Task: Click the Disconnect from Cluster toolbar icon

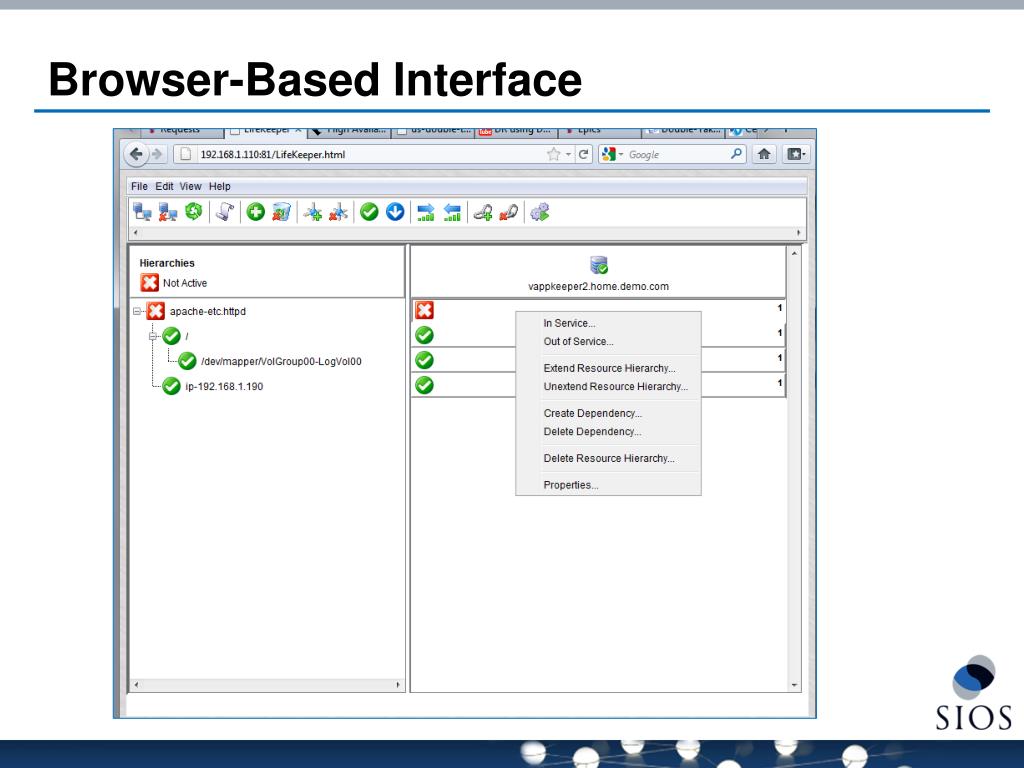Action: [168, 211]
